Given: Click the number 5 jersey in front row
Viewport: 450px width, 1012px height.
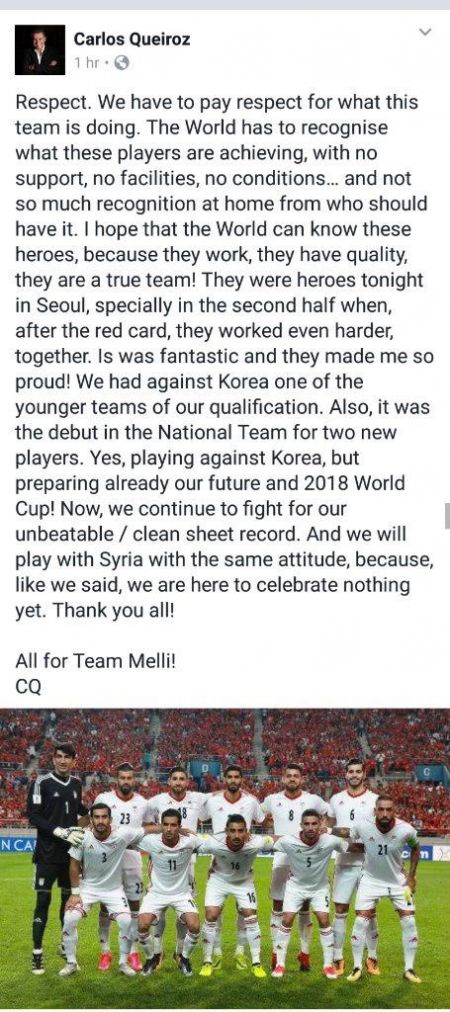Looking at the screenshot, I should (309, 860).
